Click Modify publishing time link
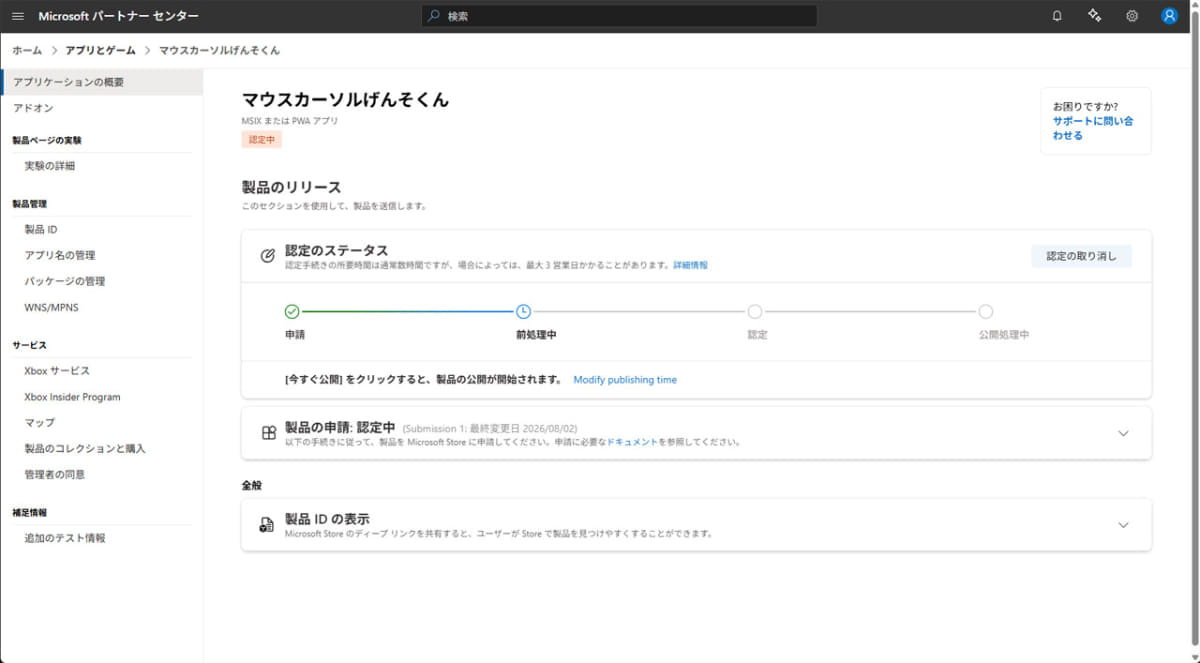Viewport: 1200px width, 663px height. coord(625,380)
